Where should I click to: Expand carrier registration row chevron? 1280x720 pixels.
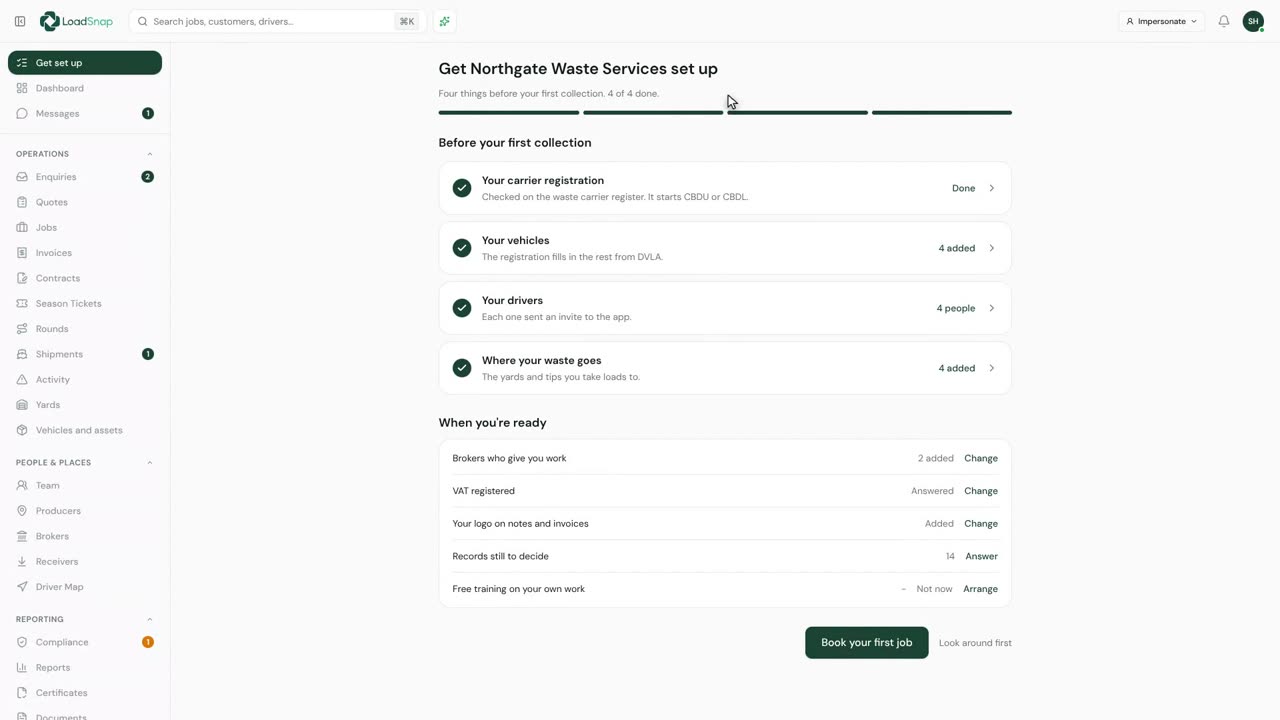(992, 188)
